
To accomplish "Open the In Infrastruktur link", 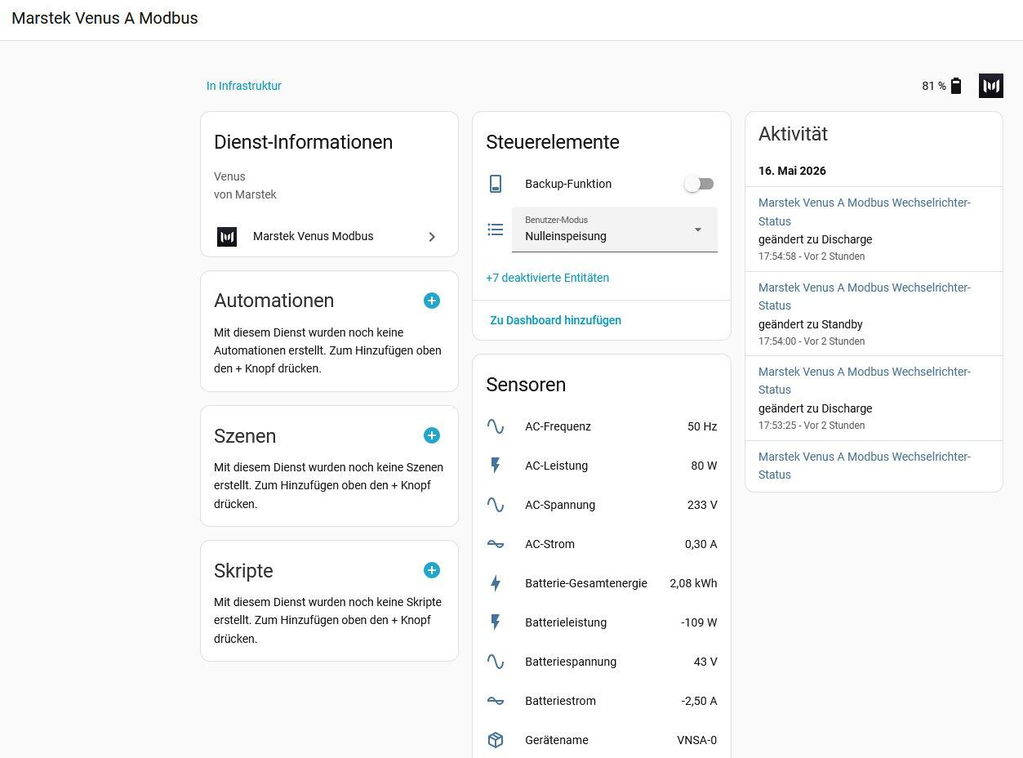I will (243, 86).
